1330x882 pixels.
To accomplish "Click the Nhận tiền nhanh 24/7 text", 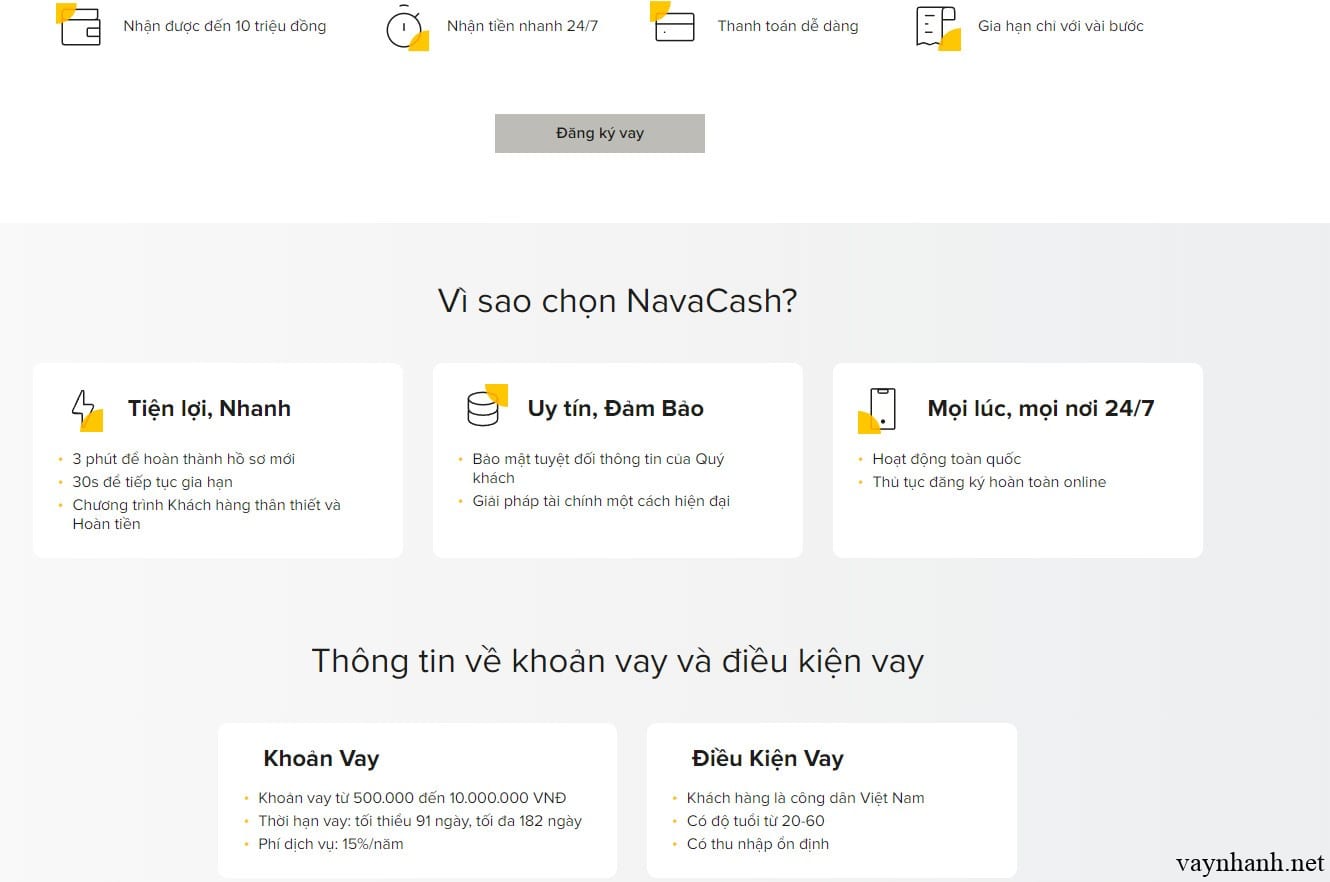I will (522, 26).
